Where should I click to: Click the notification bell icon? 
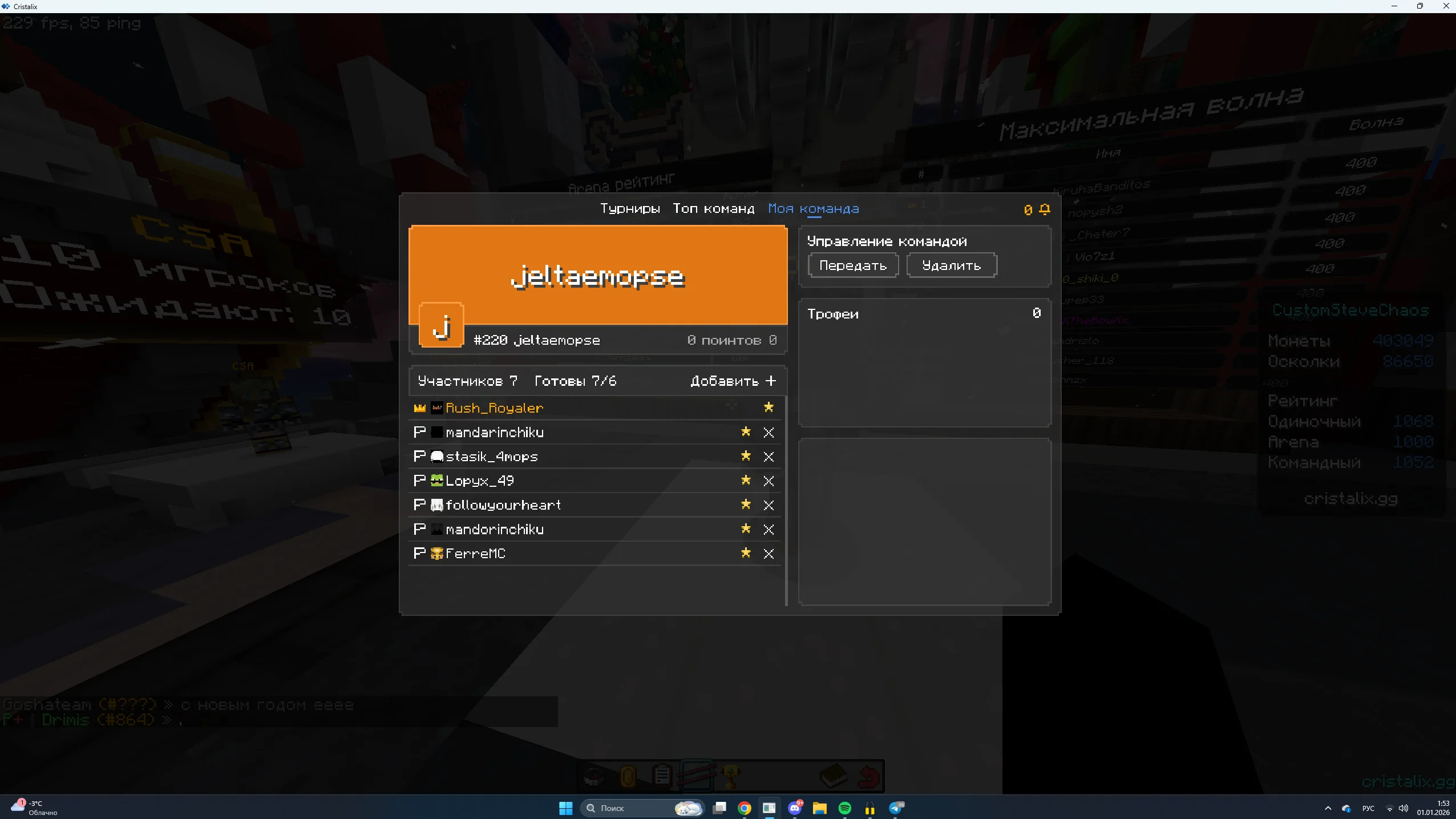[x=1045, y=209]
